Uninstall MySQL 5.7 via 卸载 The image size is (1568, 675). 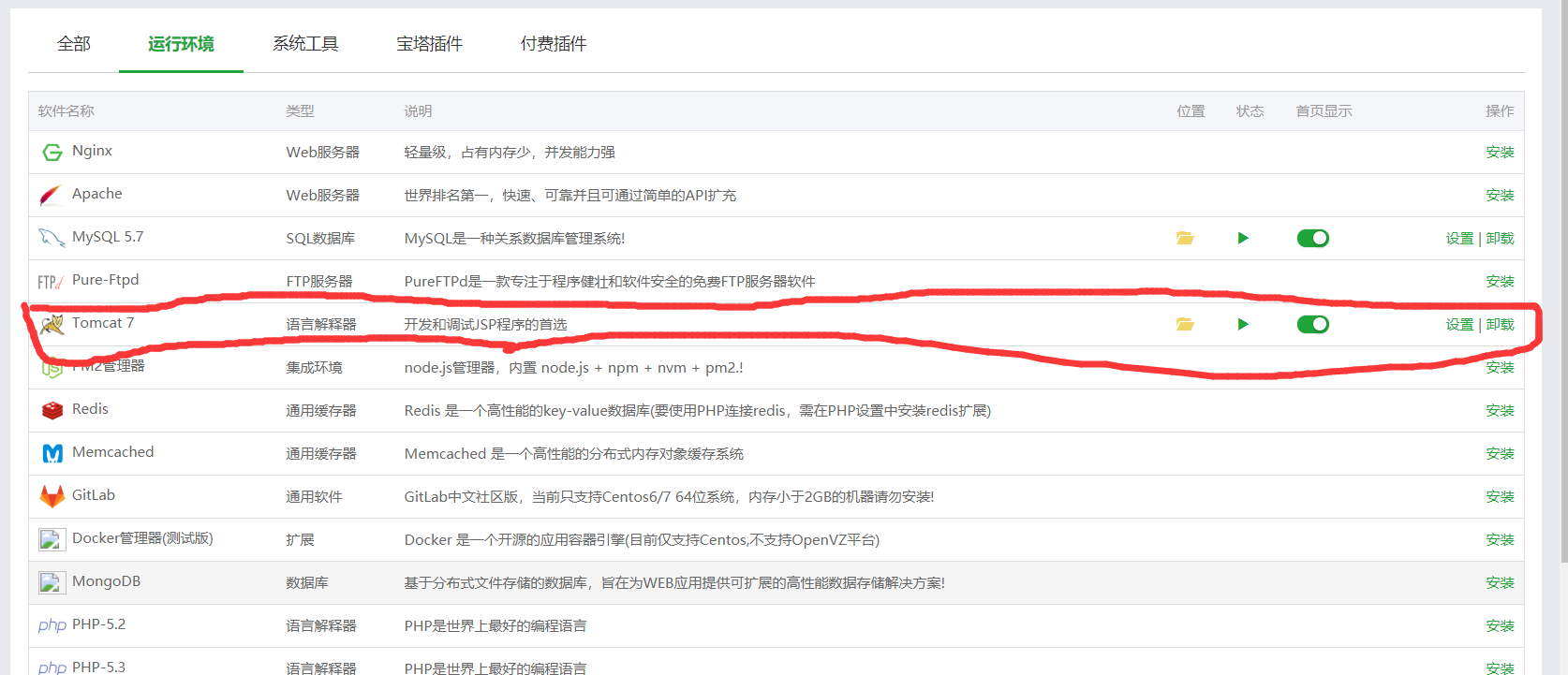1500,239
